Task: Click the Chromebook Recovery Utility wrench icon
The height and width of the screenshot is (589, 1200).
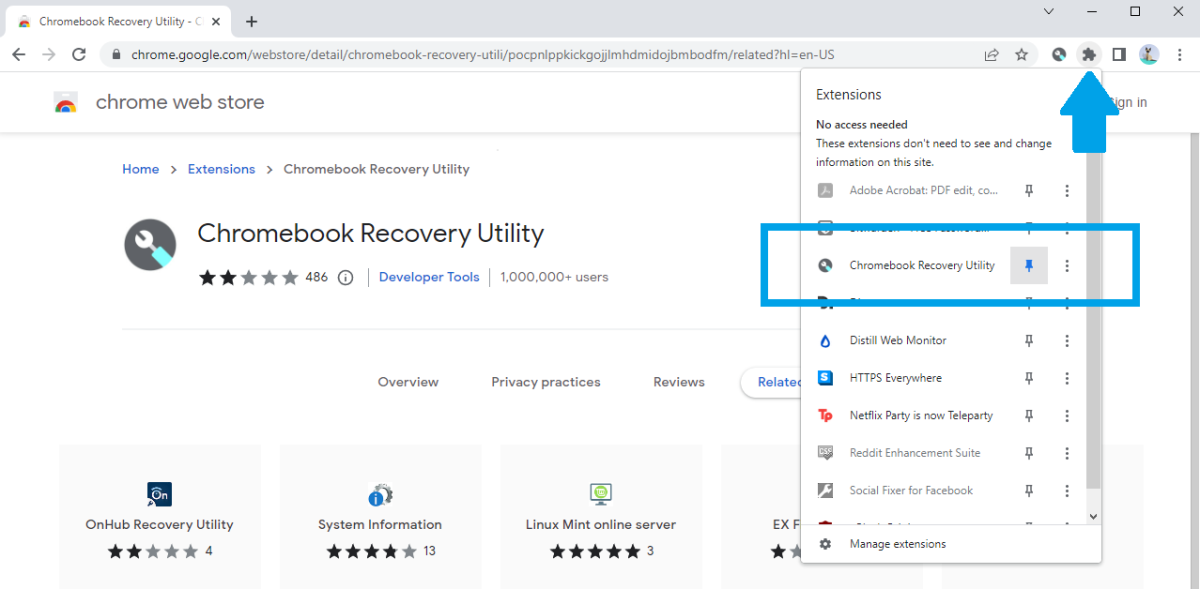Action: click(x=150, y=244)
